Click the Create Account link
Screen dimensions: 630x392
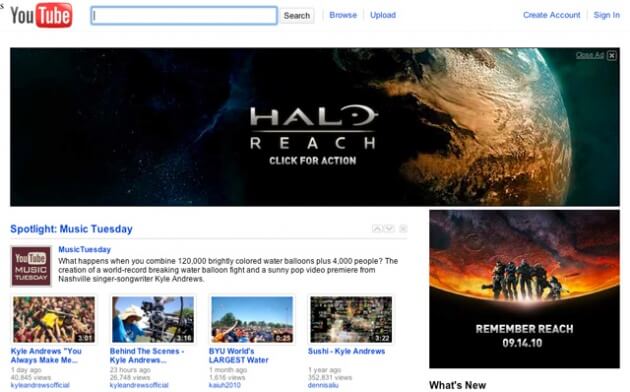tap(551, 15)
